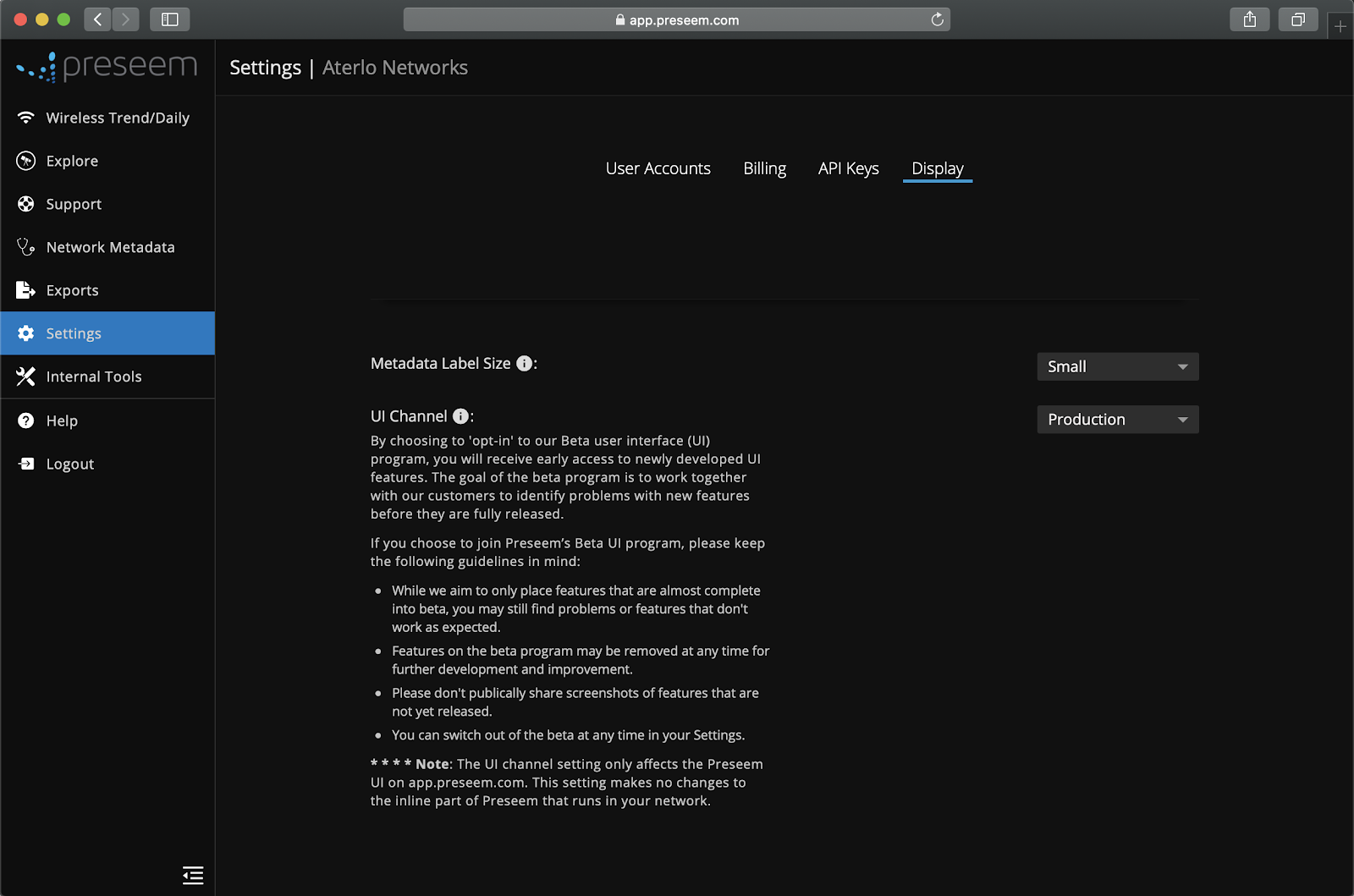Screen dimensions: 1354x896
Task: Open Network Metadata in the sidebar
Action: (x=107, y=247)
